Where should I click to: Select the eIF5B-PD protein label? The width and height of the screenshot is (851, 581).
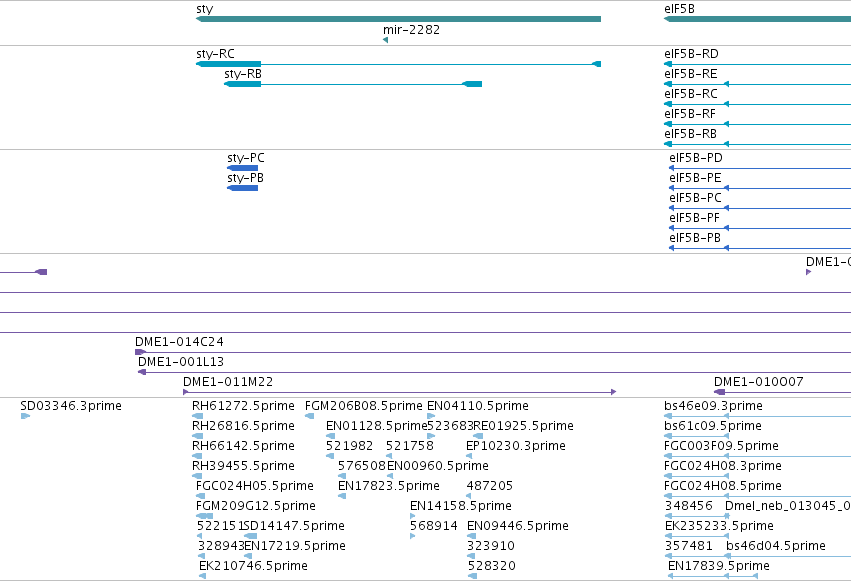pyautogui.click(x=696, y=158)
